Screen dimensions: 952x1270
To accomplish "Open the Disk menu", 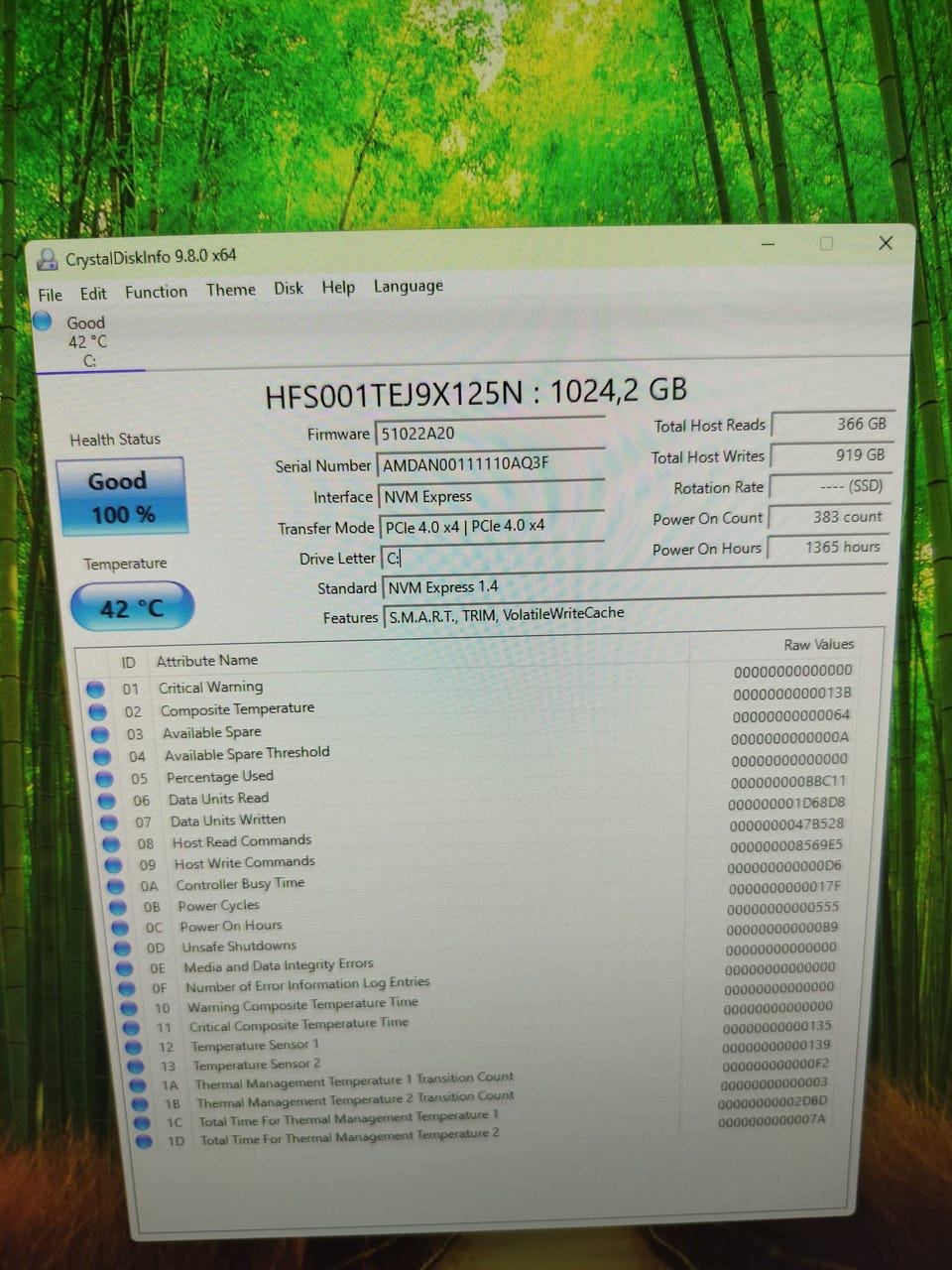I will 289,288.
